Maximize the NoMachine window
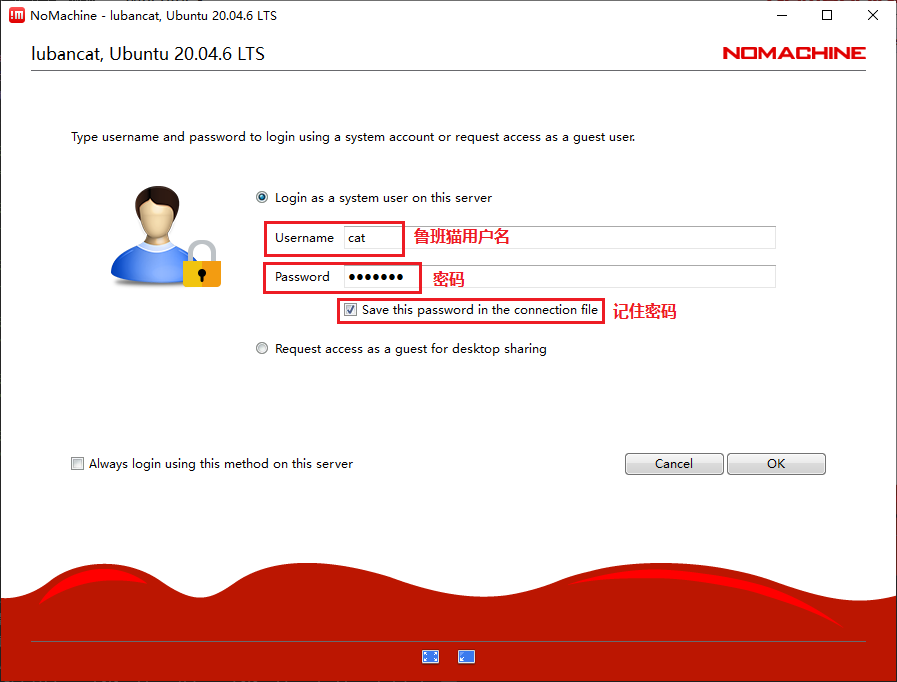Screen dimensions: 897x682 coord(827,16)
